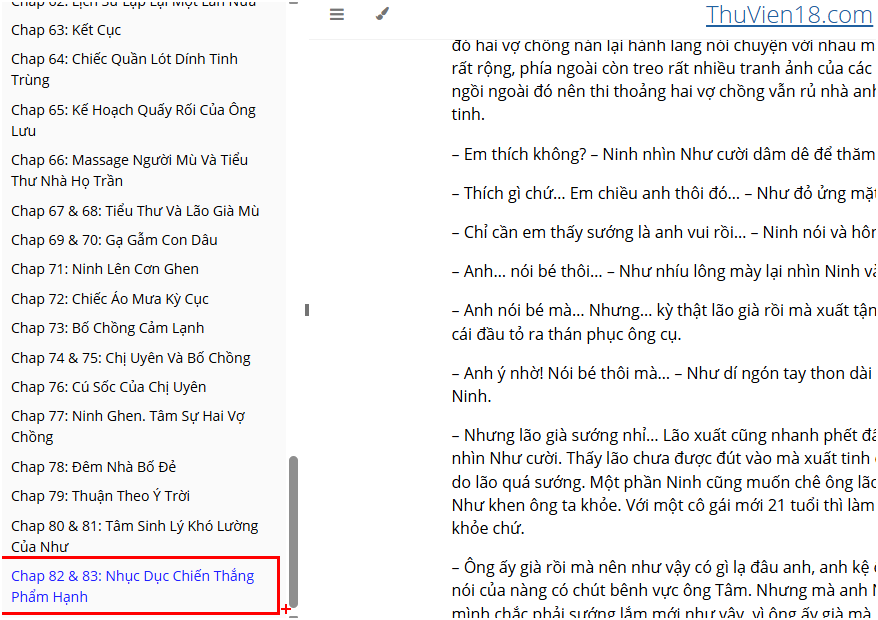Open Chap 63: Kết Cục
Image resolution: width=878 pixels, height=620 pixels.
[66, 30]
